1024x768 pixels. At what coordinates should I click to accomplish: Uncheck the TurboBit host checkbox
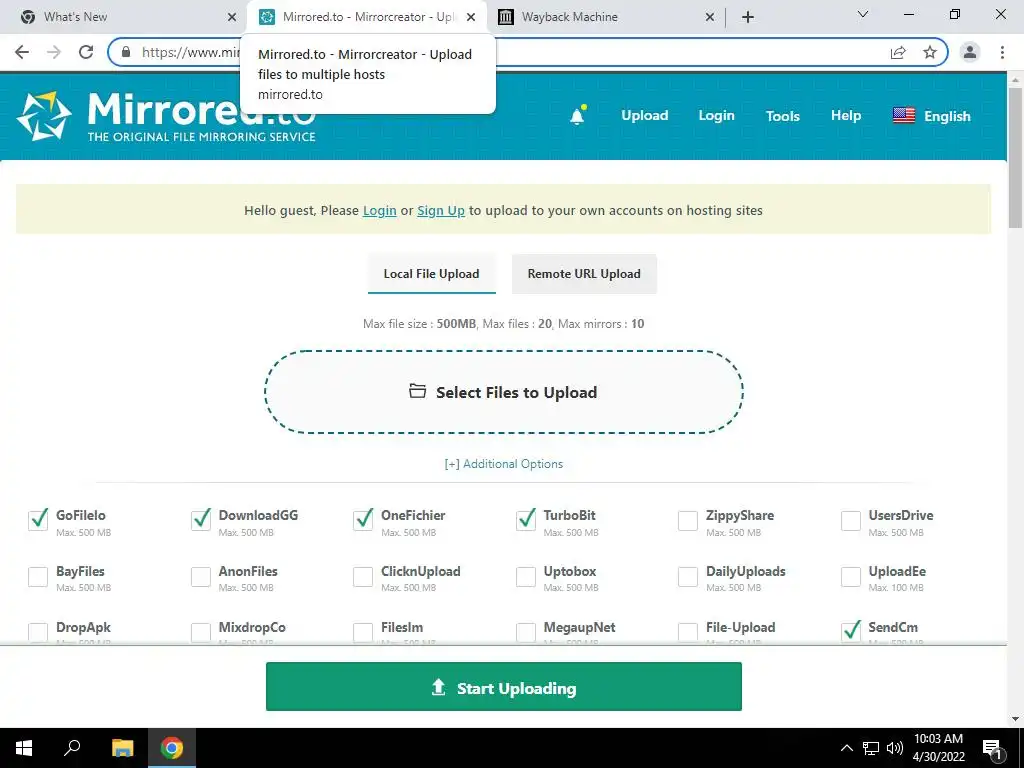pyautogui.click(x=526, y=520)
